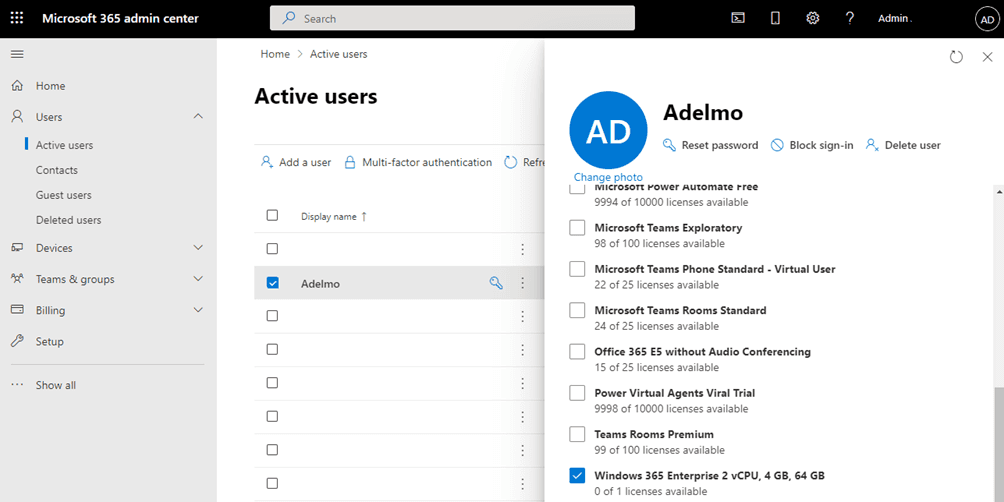
Task: Click the Search input field
Action: point(452,19)
